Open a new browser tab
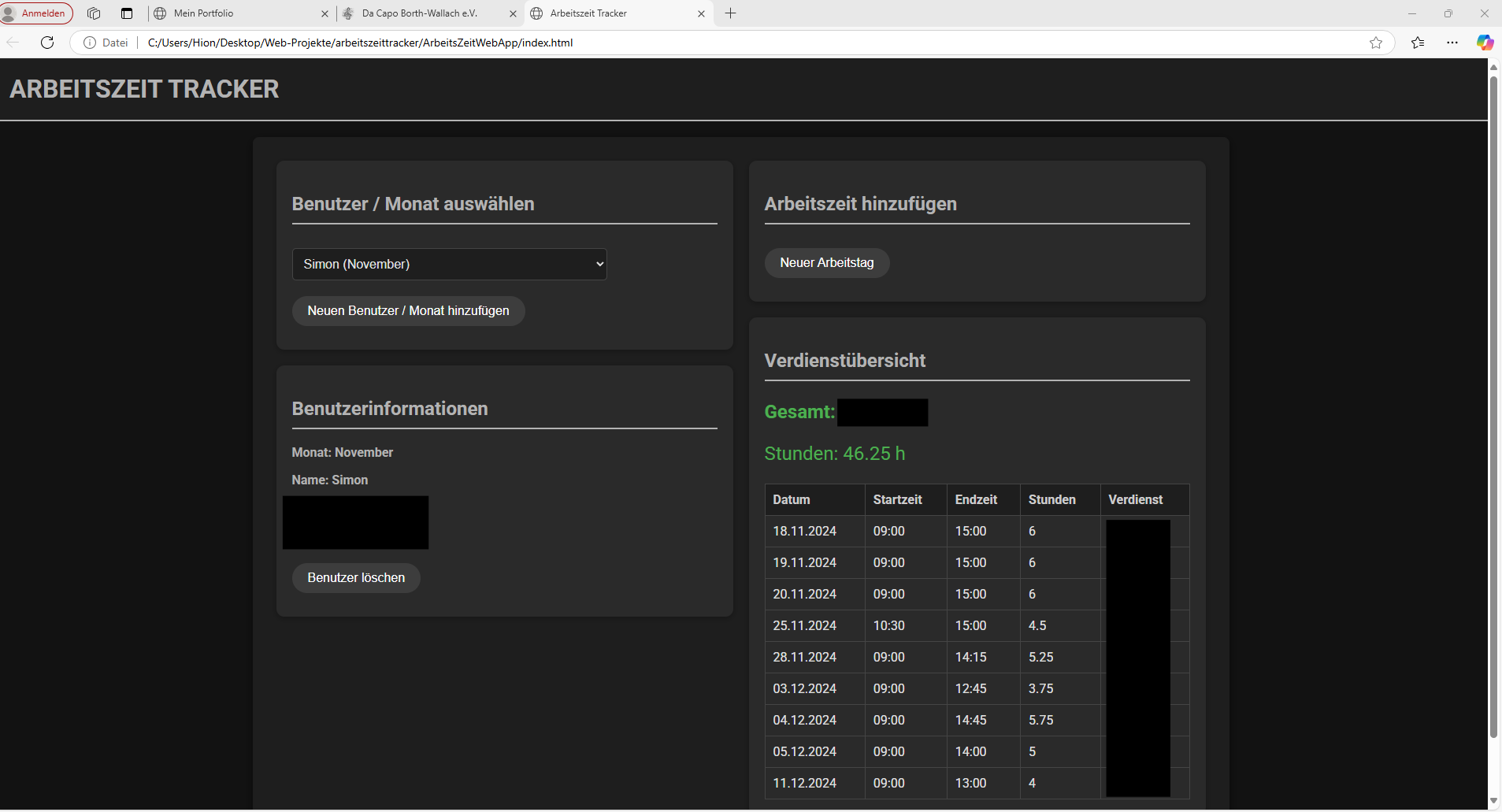This screenshot has height=812, width=1502. click(730, 13)
